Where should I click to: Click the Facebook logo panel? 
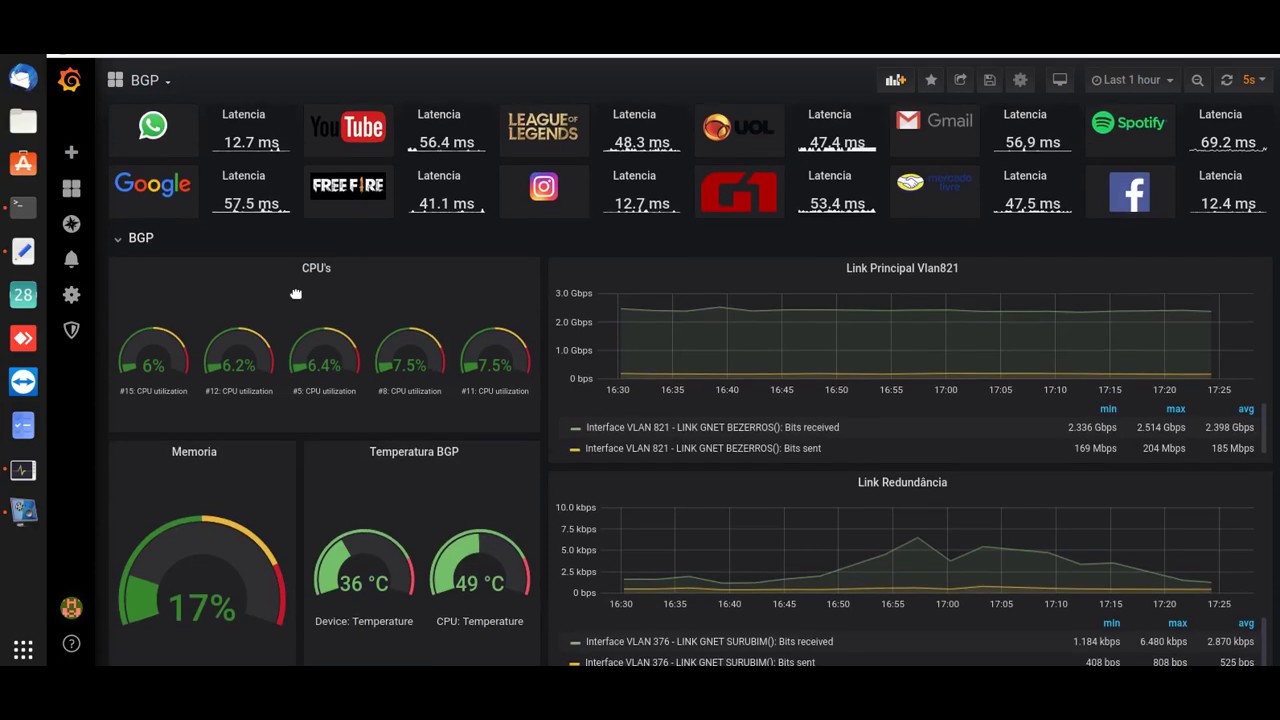point(1129,191)
